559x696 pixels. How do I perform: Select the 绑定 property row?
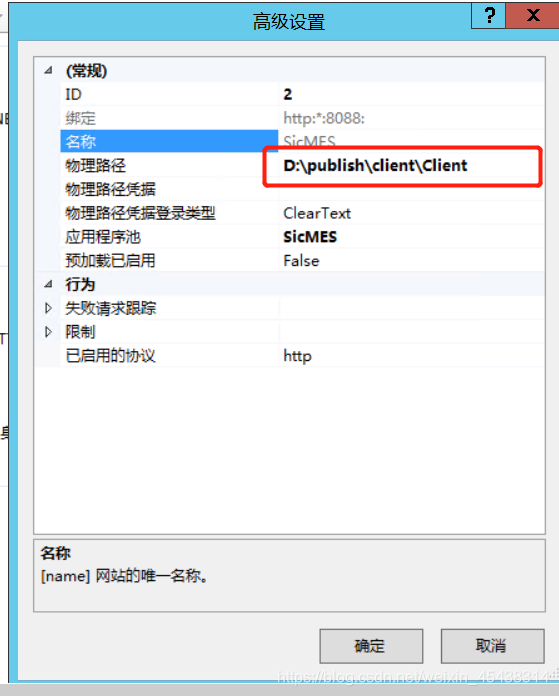(302, 118)
